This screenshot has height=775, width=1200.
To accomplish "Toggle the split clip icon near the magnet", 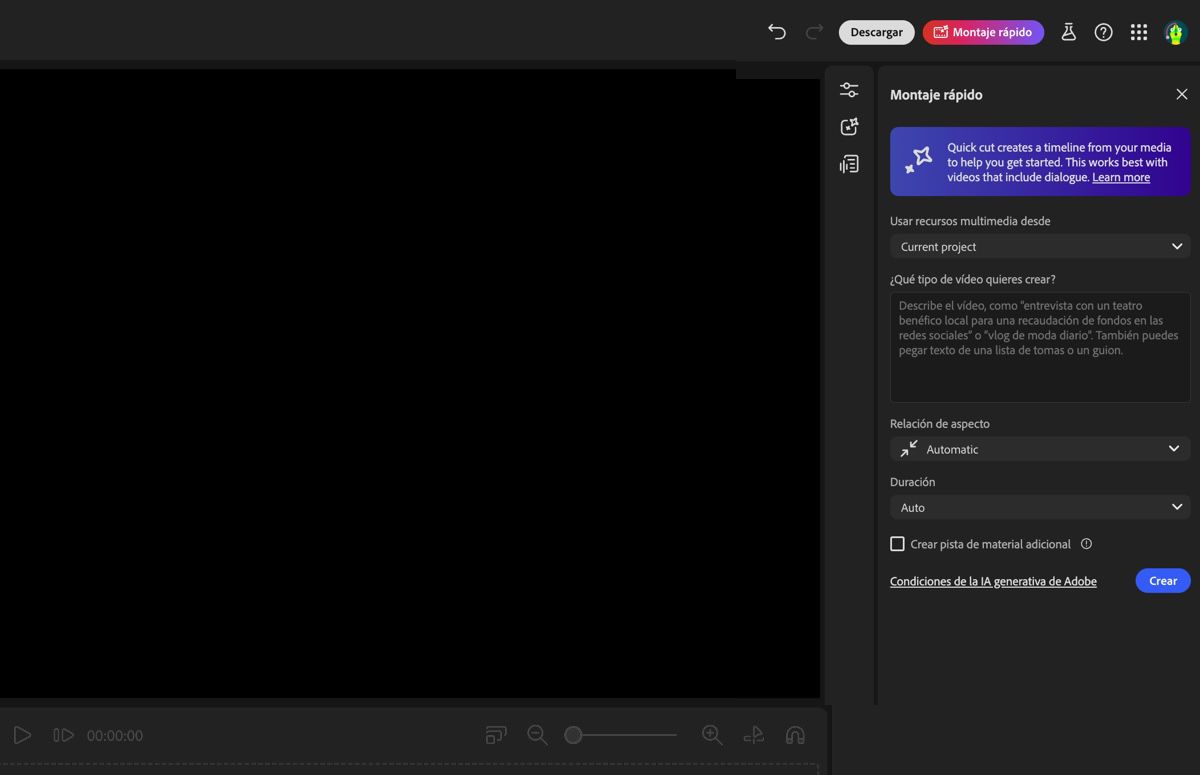I will 753,734.
